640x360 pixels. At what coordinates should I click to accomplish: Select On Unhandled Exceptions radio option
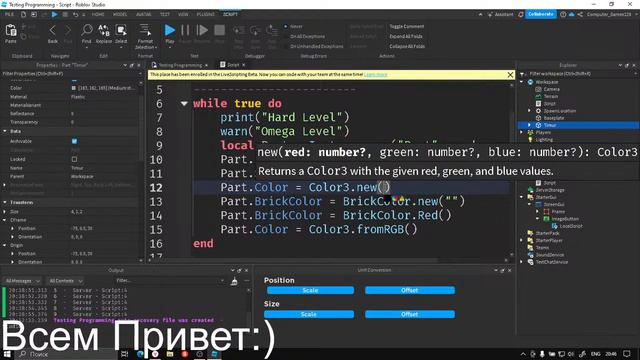(x=286, y=47)
